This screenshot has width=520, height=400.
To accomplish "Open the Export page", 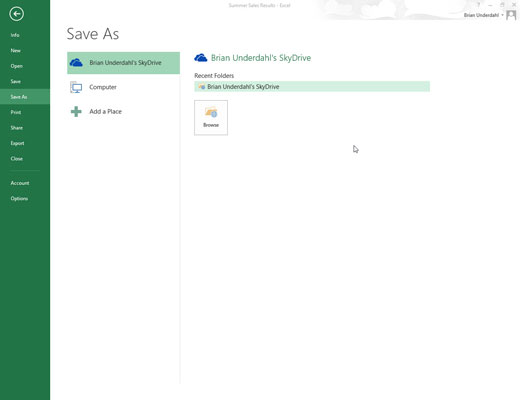I will [x=17, y=143].
